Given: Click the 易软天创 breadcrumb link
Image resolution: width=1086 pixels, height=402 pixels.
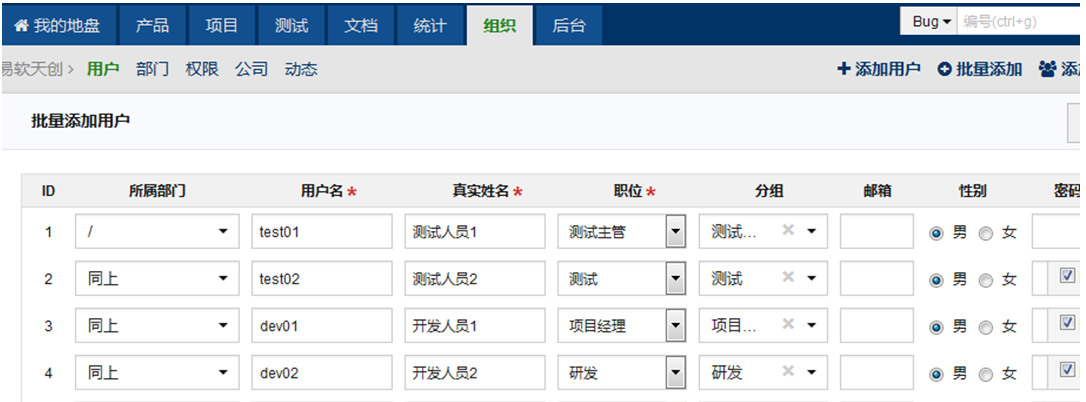Looking at the screenshot, I should coord(33,69).
